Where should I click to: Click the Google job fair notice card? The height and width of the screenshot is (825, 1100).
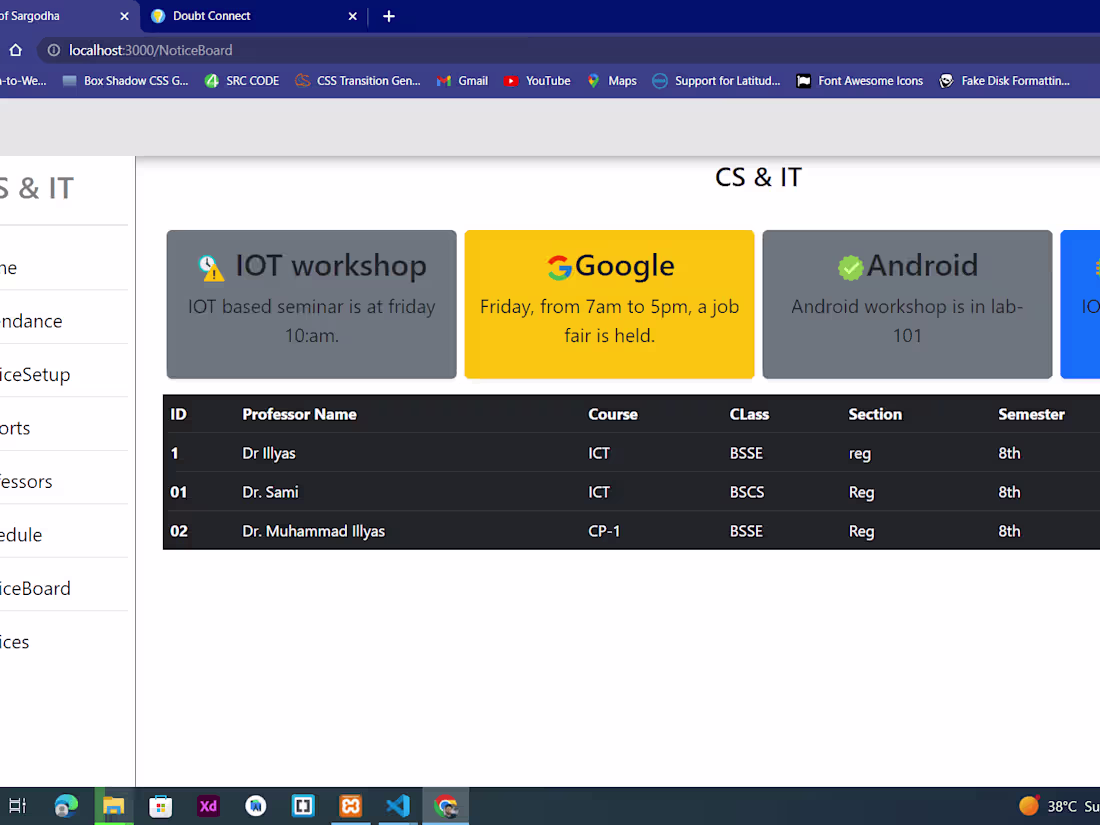(609, 304)
